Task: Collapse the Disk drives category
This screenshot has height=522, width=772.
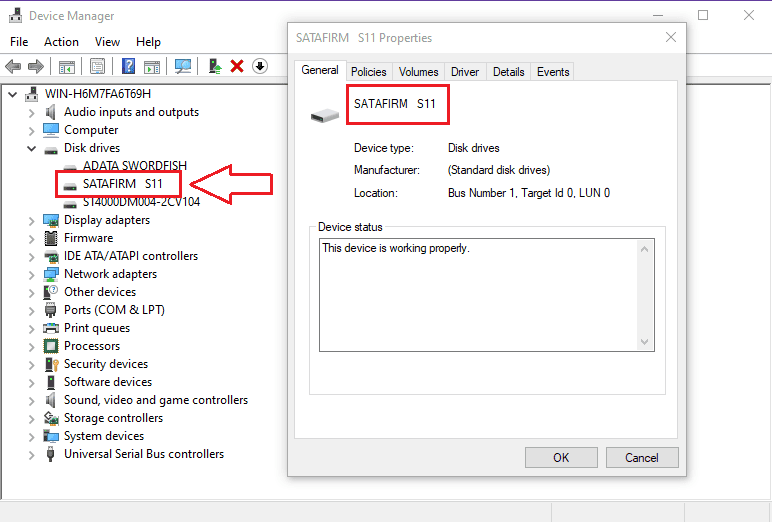Action: pos(32,148)
